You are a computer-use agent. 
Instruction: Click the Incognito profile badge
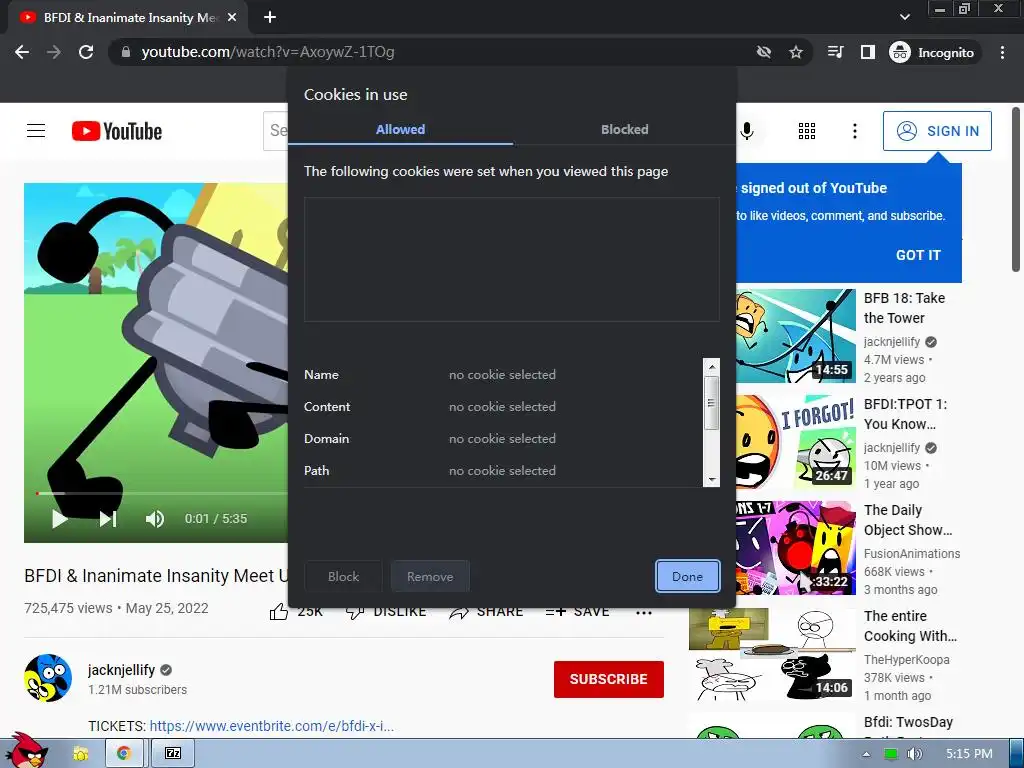932,52
